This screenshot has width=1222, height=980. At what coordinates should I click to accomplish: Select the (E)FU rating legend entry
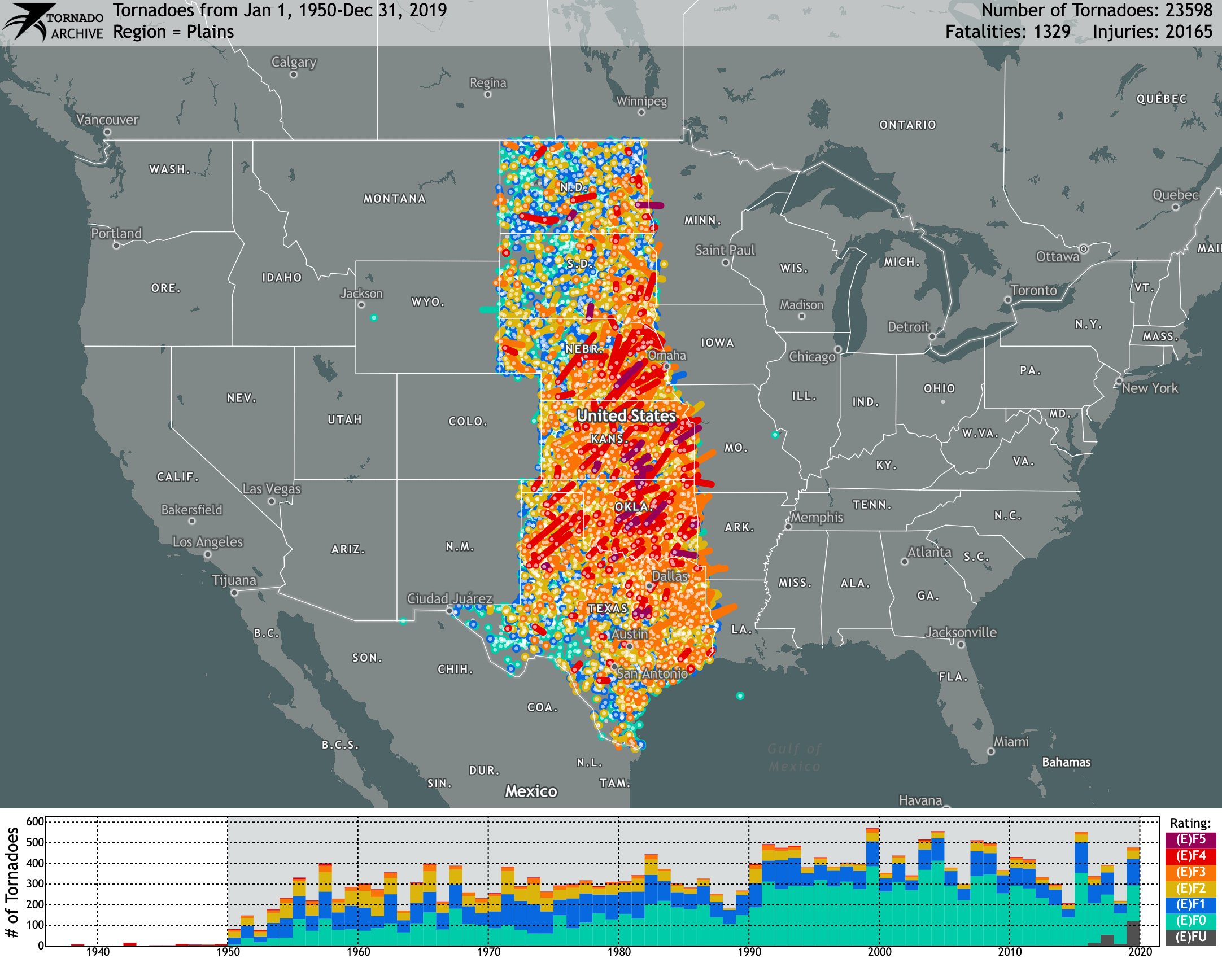(1190, 938)
